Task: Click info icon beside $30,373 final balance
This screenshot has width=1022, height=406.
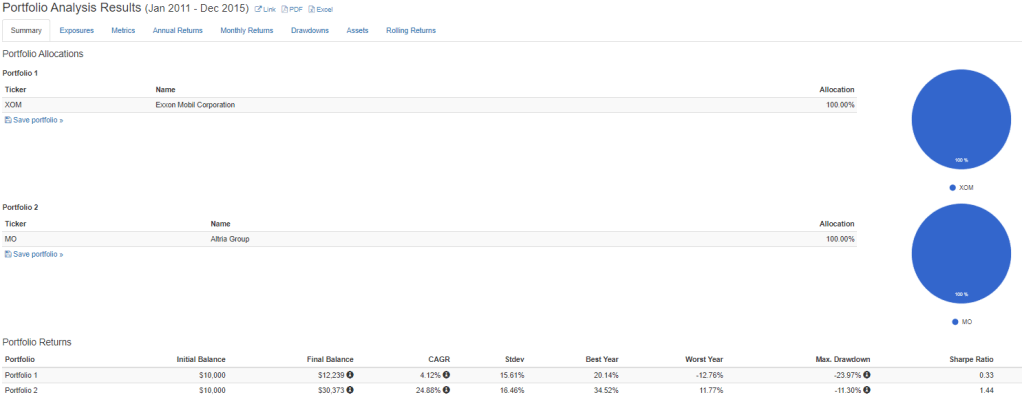Action: coord(350,390)
